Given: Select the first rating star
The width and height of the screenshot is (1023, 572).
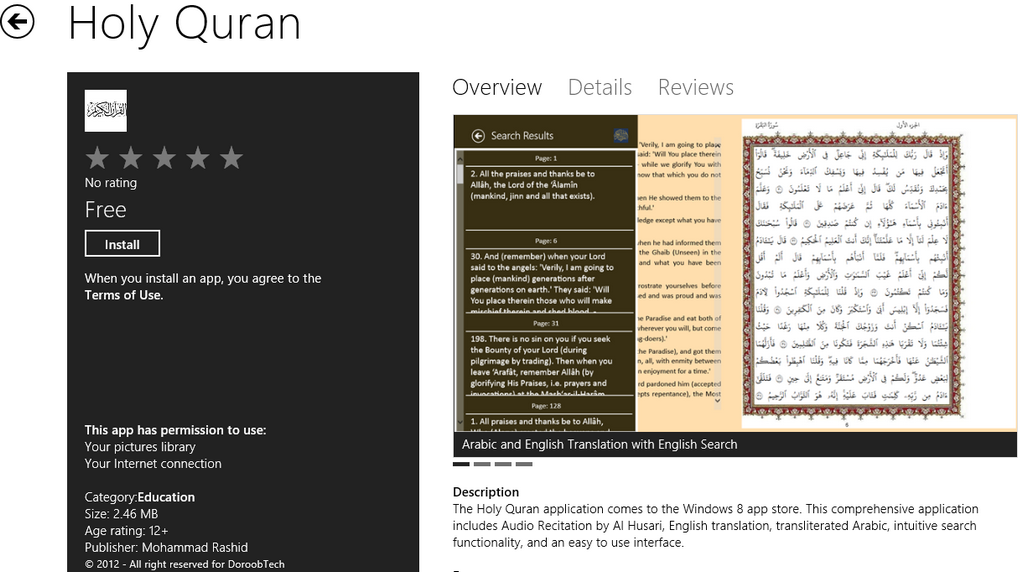Looking at the screenshot, I should click(x=97, y=158).
